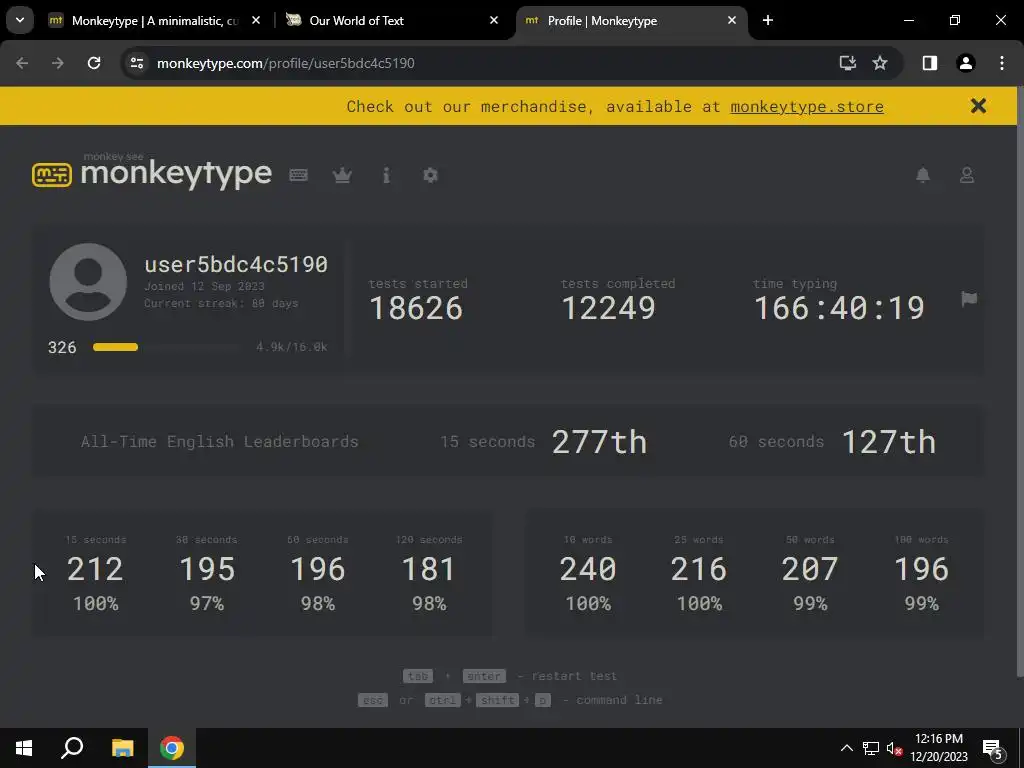Viewport: 1024px width, 768px height.
Task: Click username user5bdc4c5190
Action: click(236, 264)
